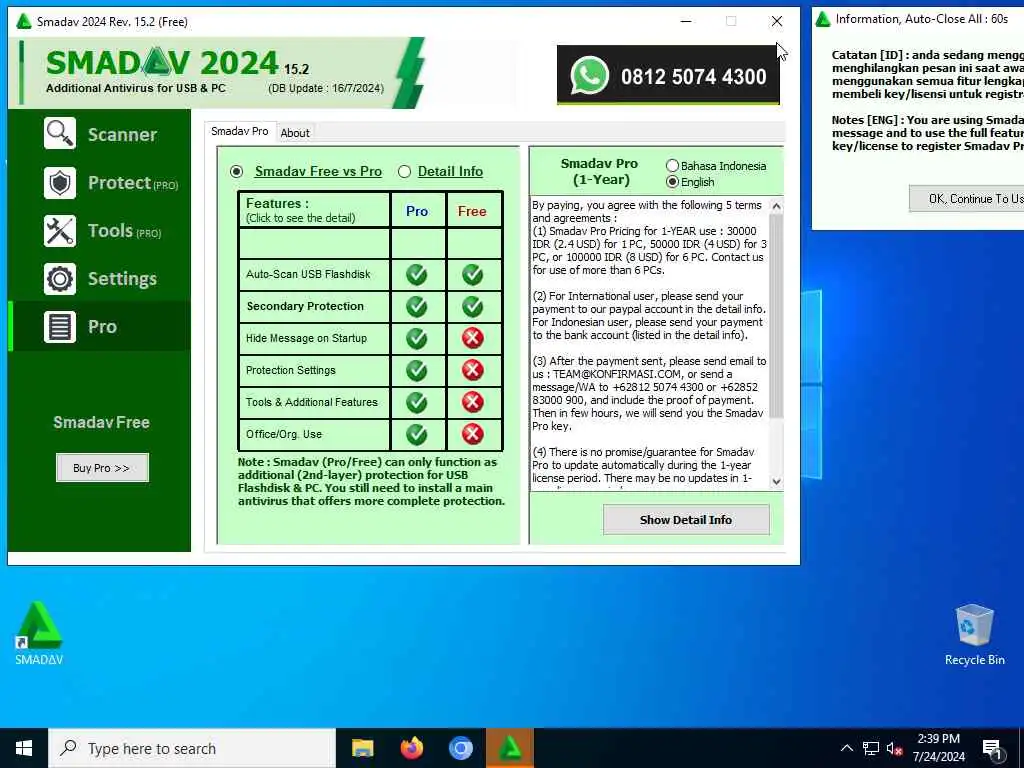Switch to the Smadav Pro tab
This screenshot has height=768, width=1024.
tap(240, 131)
